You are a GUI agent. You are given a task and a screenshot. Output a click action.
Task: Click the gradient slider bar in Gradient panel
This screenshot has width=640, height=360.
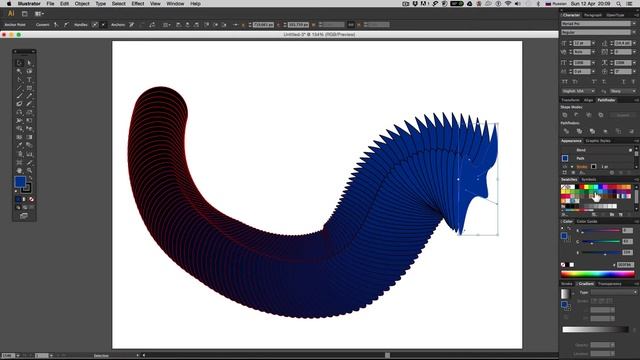click(596, 329)
